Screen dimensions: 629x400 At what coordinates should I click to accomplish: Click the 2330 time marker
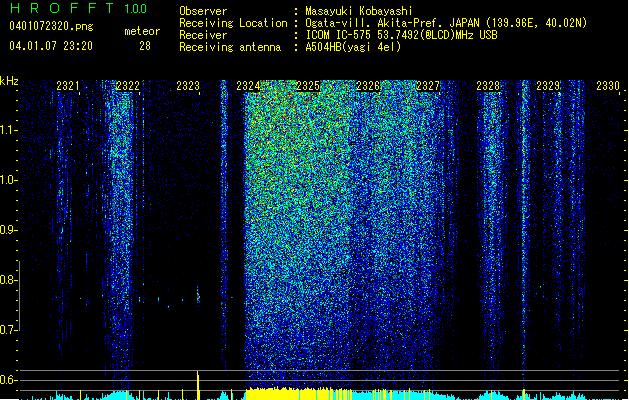608,86
